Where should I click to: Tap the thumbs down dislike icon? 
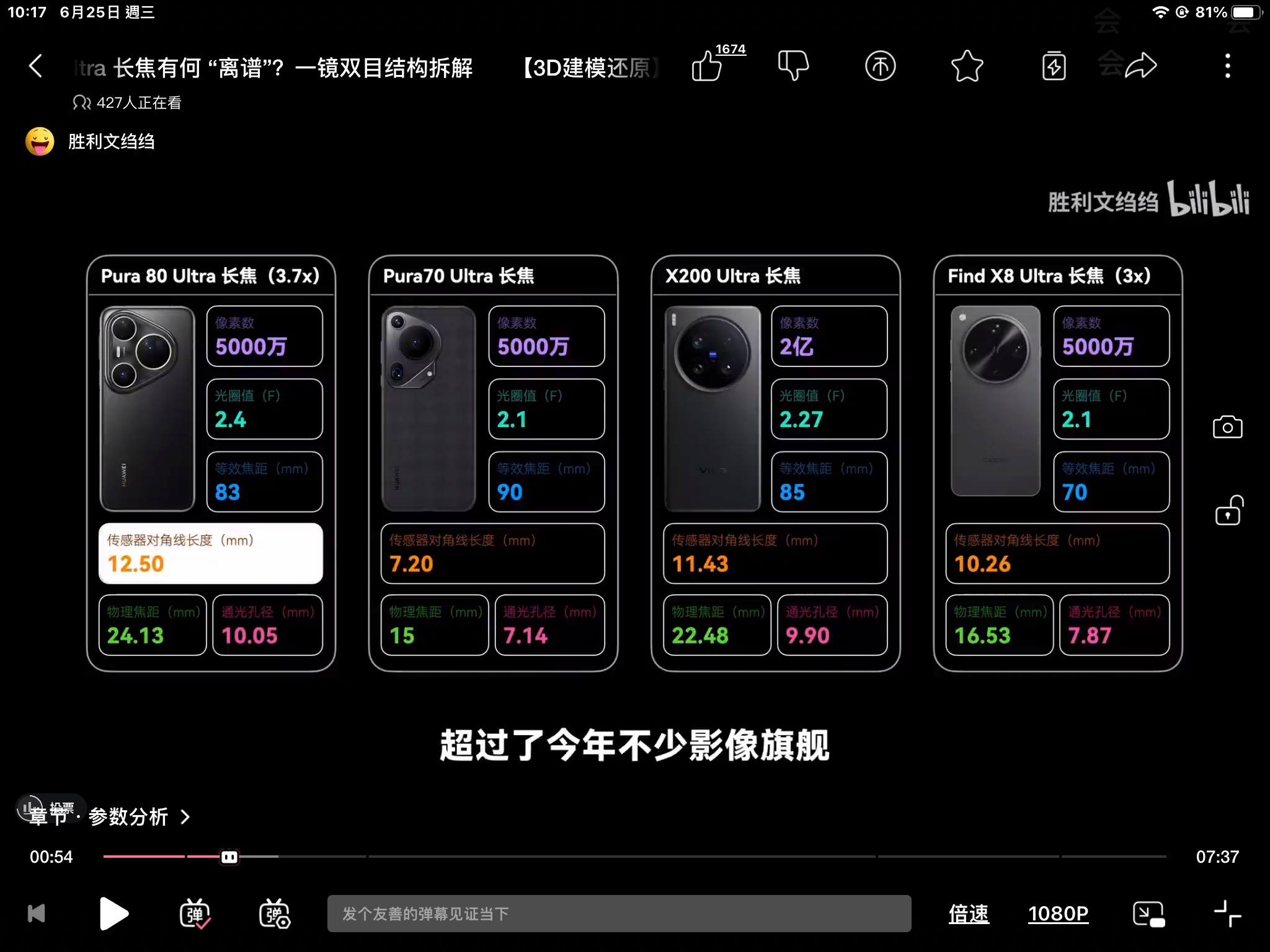coord(793,66)
